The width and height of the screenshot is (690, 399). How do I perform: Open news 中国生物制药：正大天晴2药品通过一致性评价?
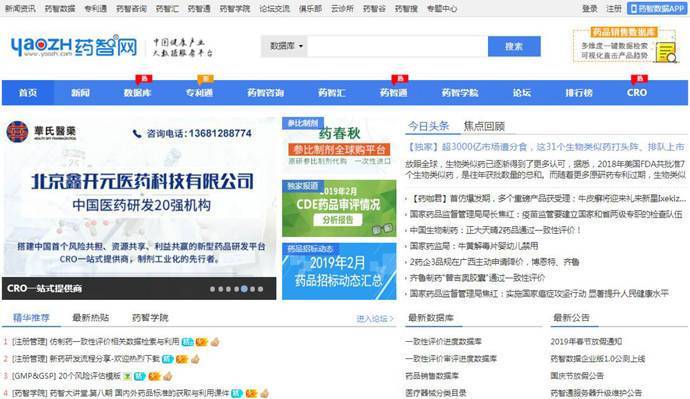495,230
